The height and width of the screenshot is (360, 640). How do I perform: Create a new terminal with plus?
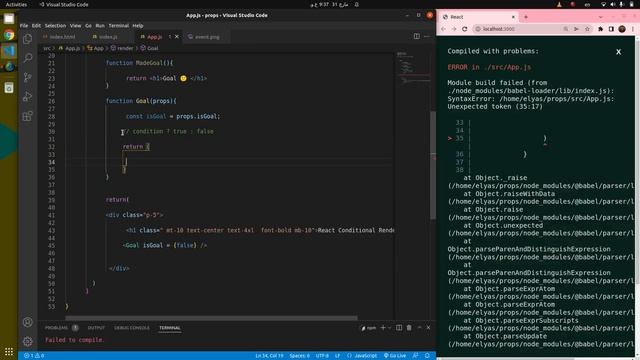pos(383,328)
